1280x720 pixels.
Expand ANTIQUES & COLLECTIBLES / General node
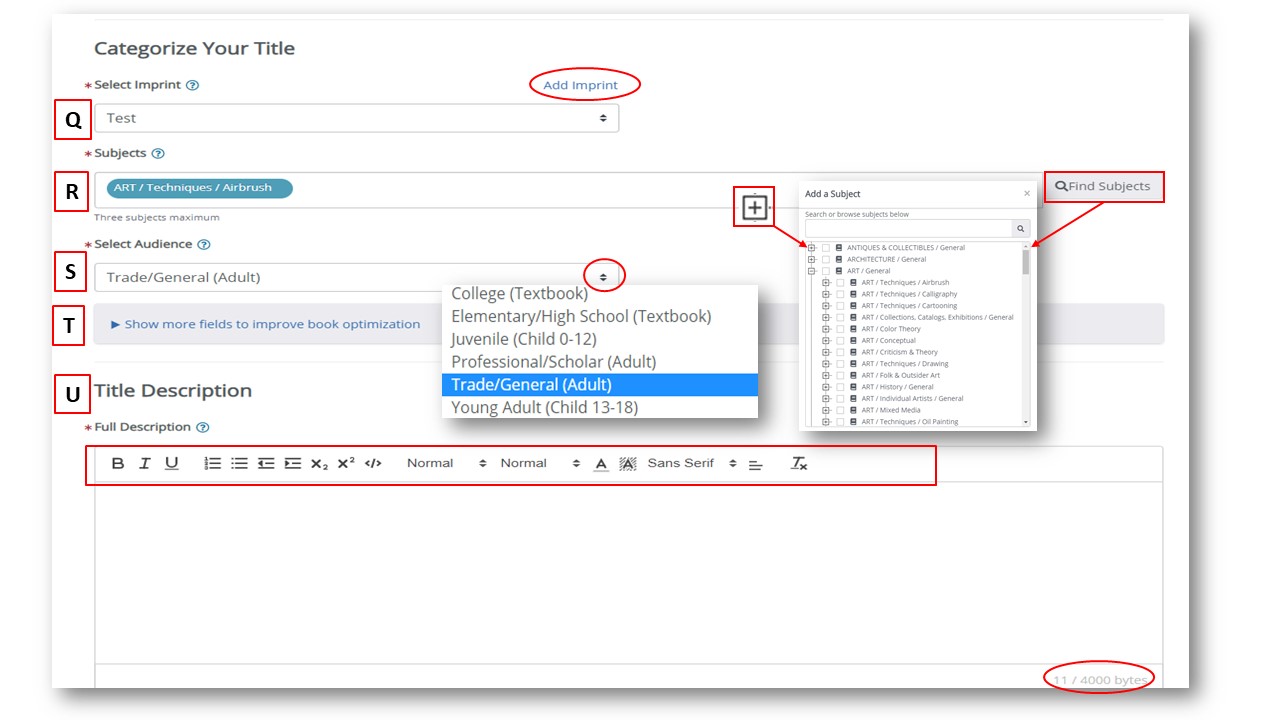tap(812, 248)
